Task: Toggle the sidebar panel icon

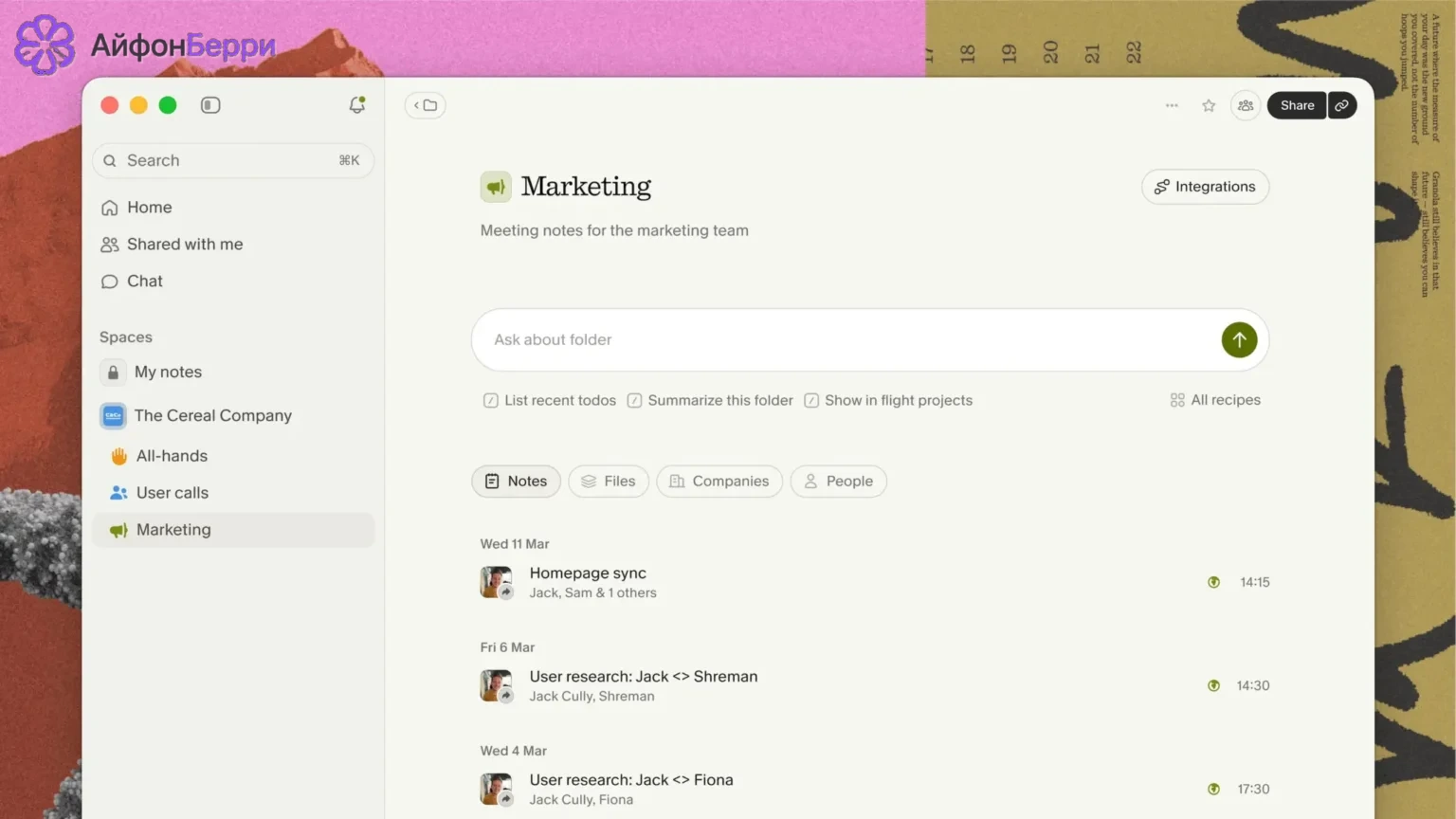Action: [210, 105]
